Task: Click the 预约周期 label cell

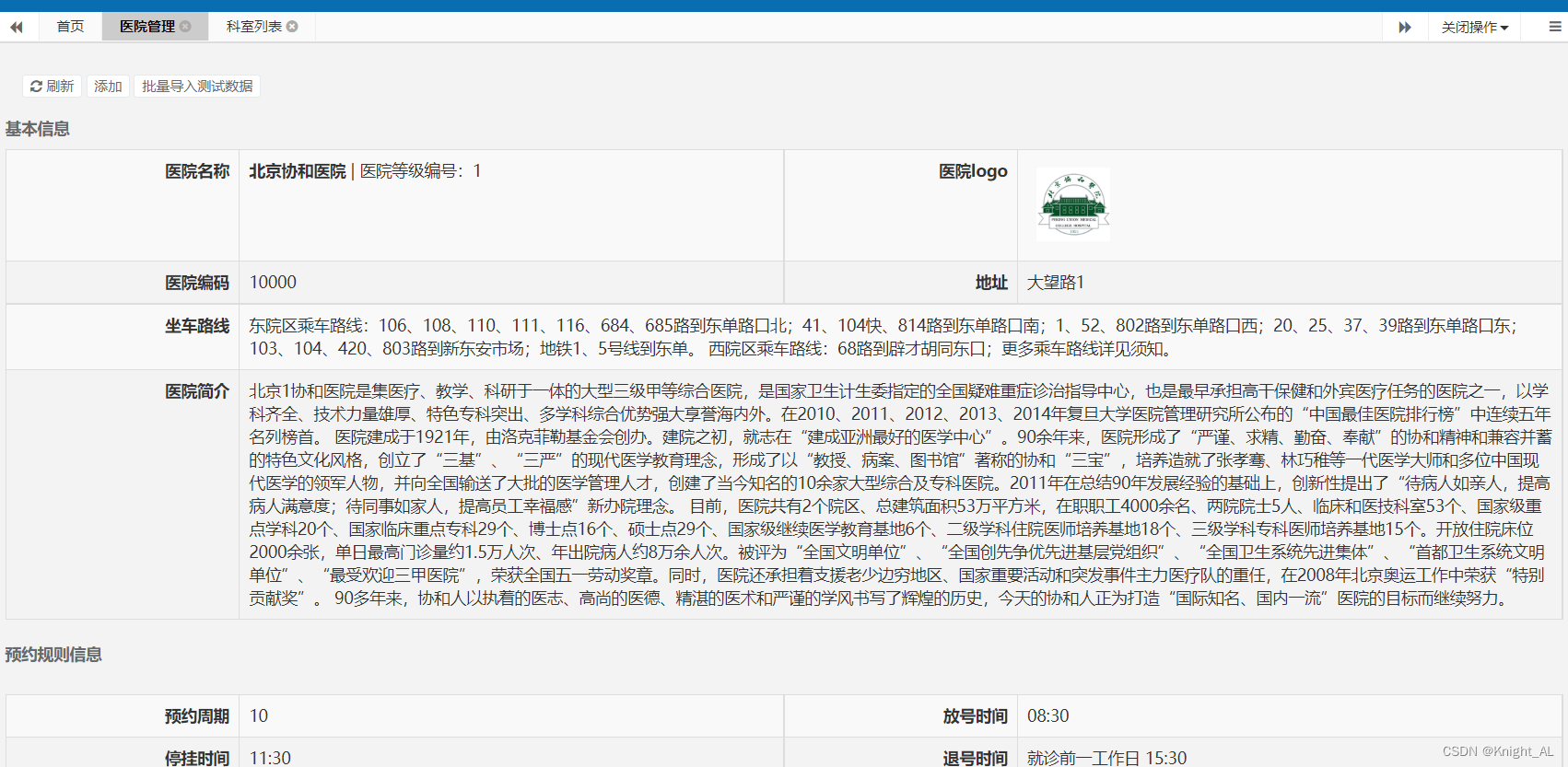Action: [123, 716]
